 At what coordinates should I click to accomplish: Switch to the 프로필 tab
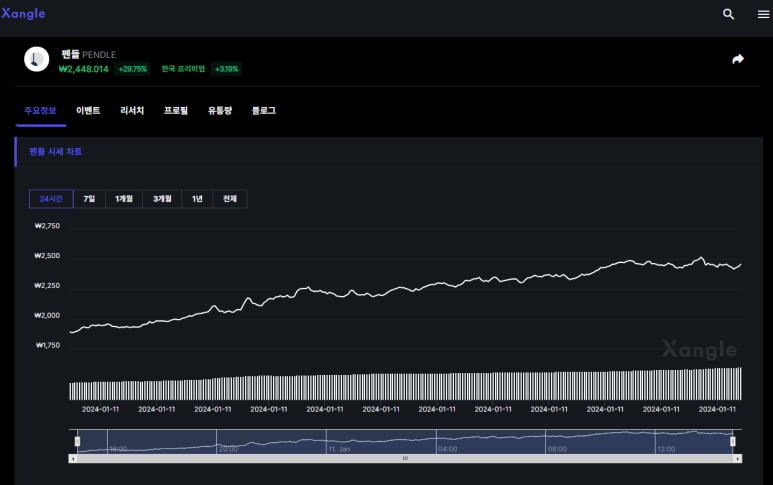pos(176,110)
